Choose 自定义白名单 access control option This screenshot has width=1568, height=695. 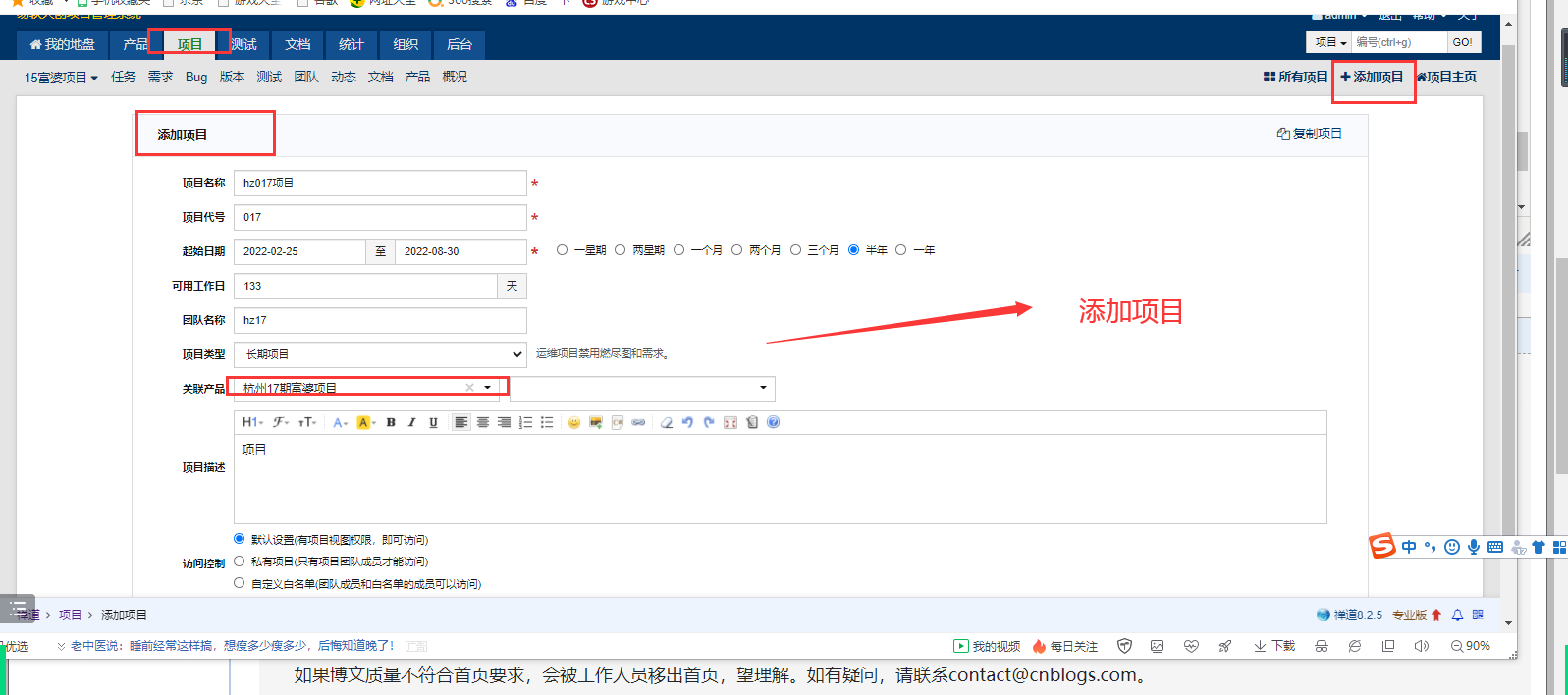point(239,583)
